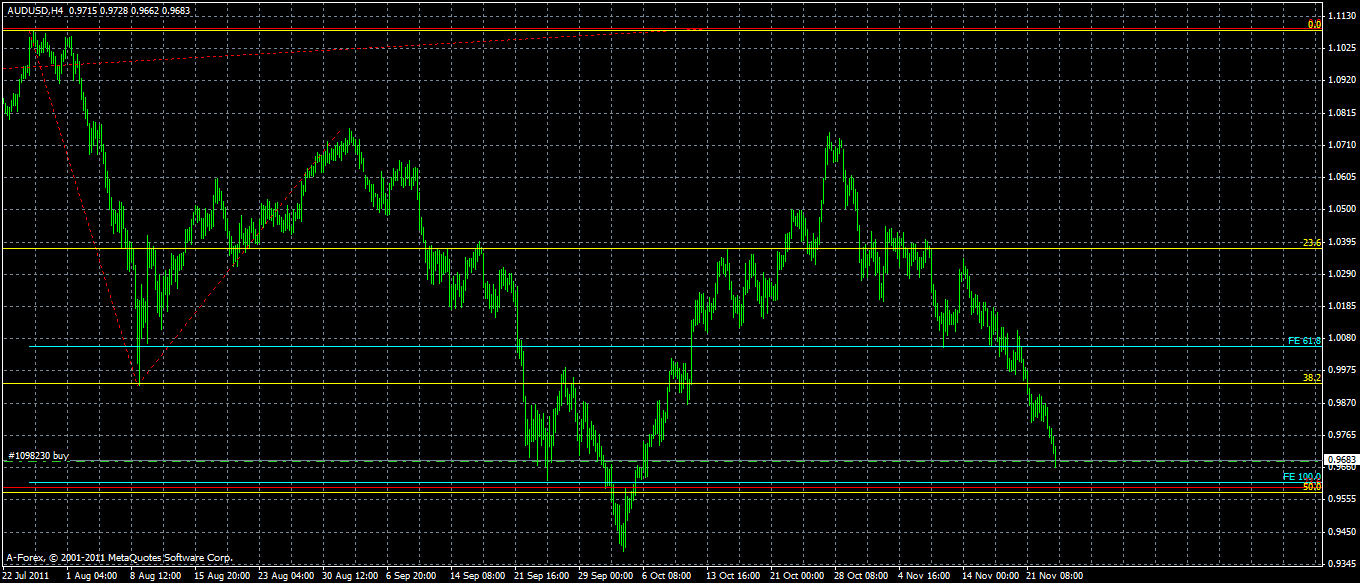The width and height of the screenshot is (1360, 583).
Task: Click the 6 Sep 20:00 time label
Action: tap(411, 576)
